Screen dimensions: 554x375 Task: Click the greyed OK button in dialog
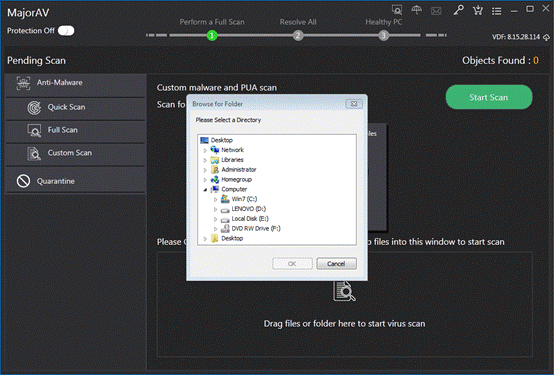point(292,264)
